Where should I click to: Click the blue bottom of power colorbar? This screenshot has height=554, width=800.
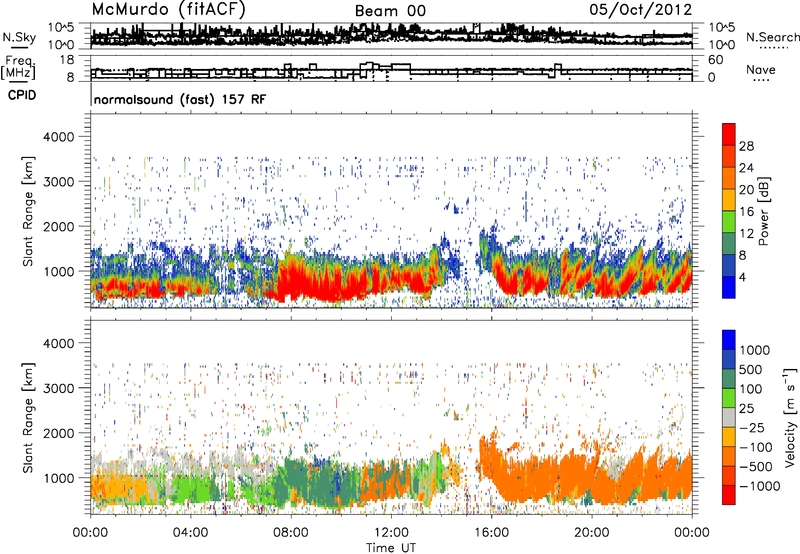pyautogui.click(x=729, y=287)
